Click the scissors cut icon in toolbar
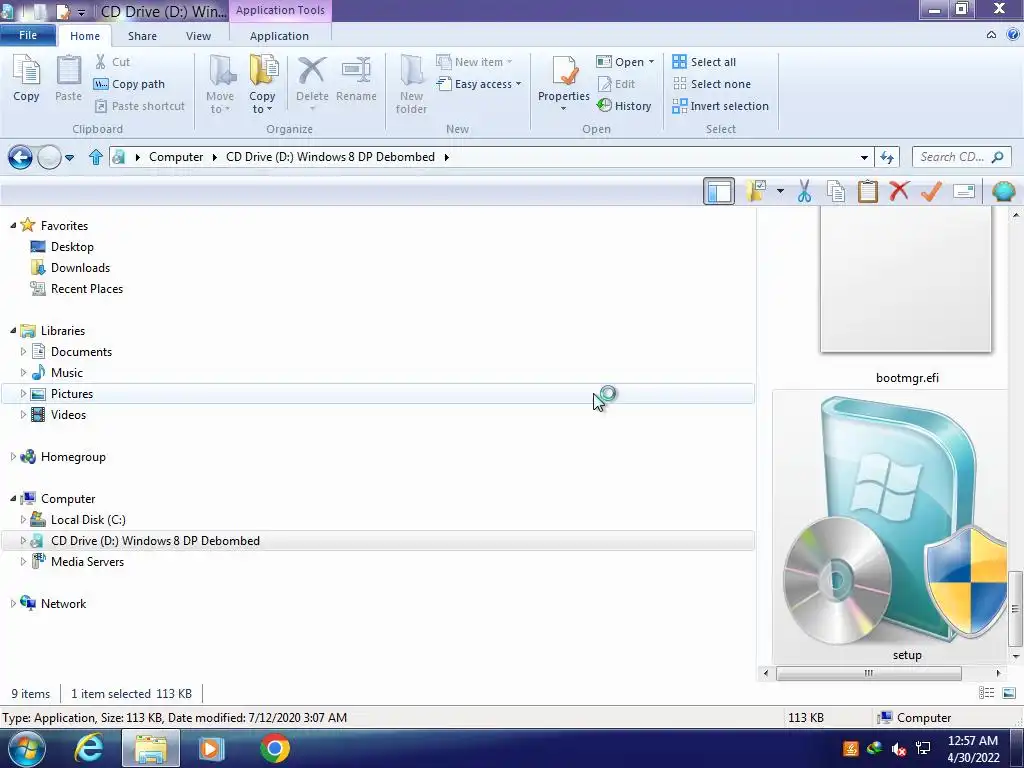The height and width of the screenshot is (768, 1024). [x=805, y=191]
